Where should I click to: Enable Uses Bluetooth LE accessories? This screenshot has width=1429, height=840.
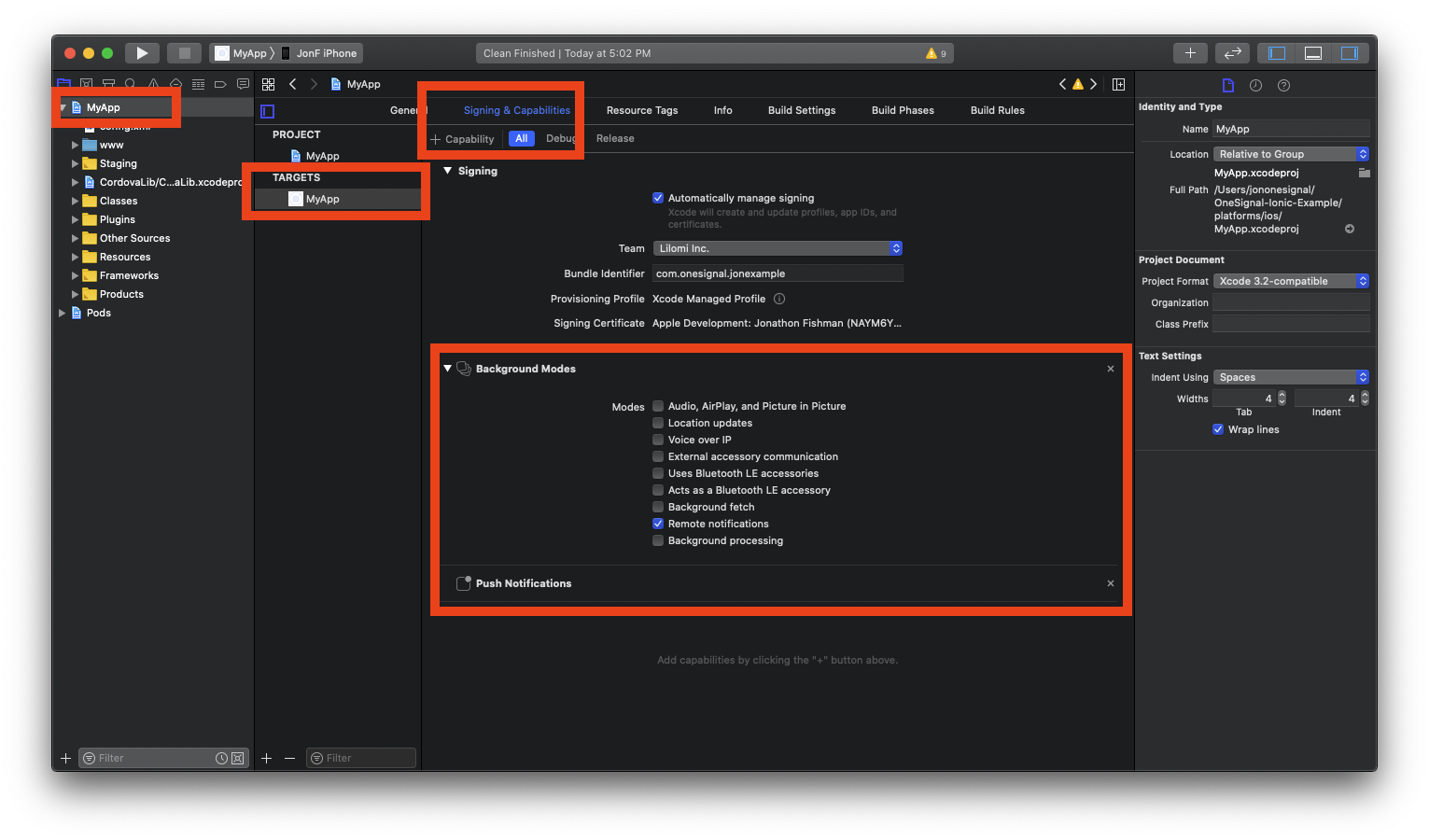pos(658,473)
